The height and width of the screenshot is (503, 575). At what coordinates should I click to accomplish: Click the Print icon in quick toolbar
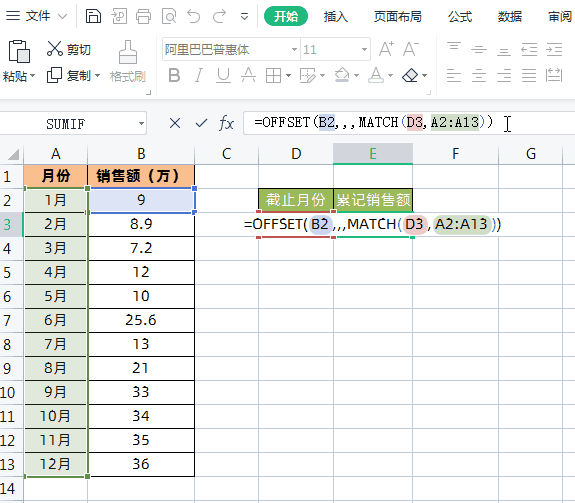coord(143,16)
